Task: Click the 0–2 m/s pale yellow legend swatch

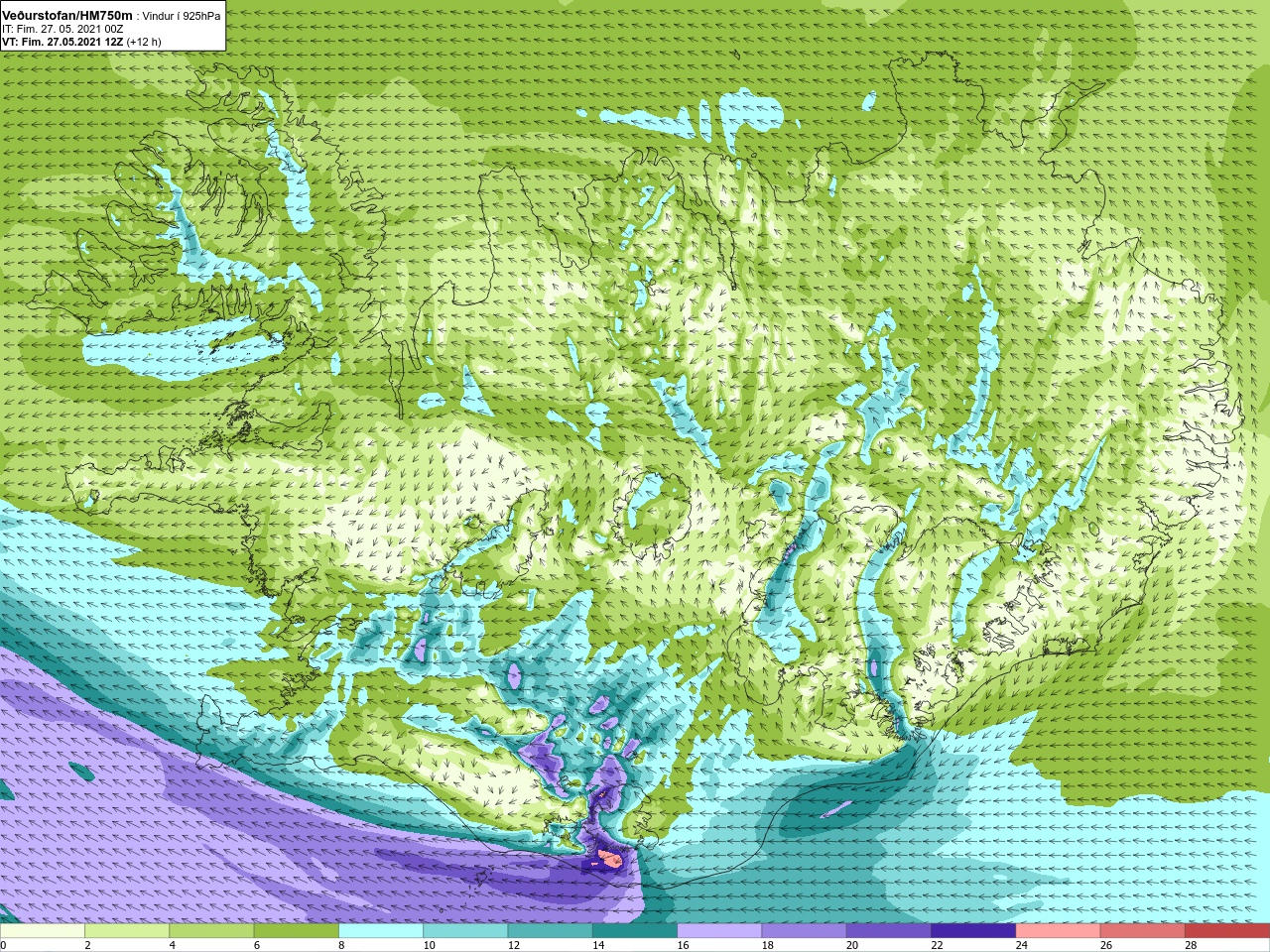Action: 43,931
